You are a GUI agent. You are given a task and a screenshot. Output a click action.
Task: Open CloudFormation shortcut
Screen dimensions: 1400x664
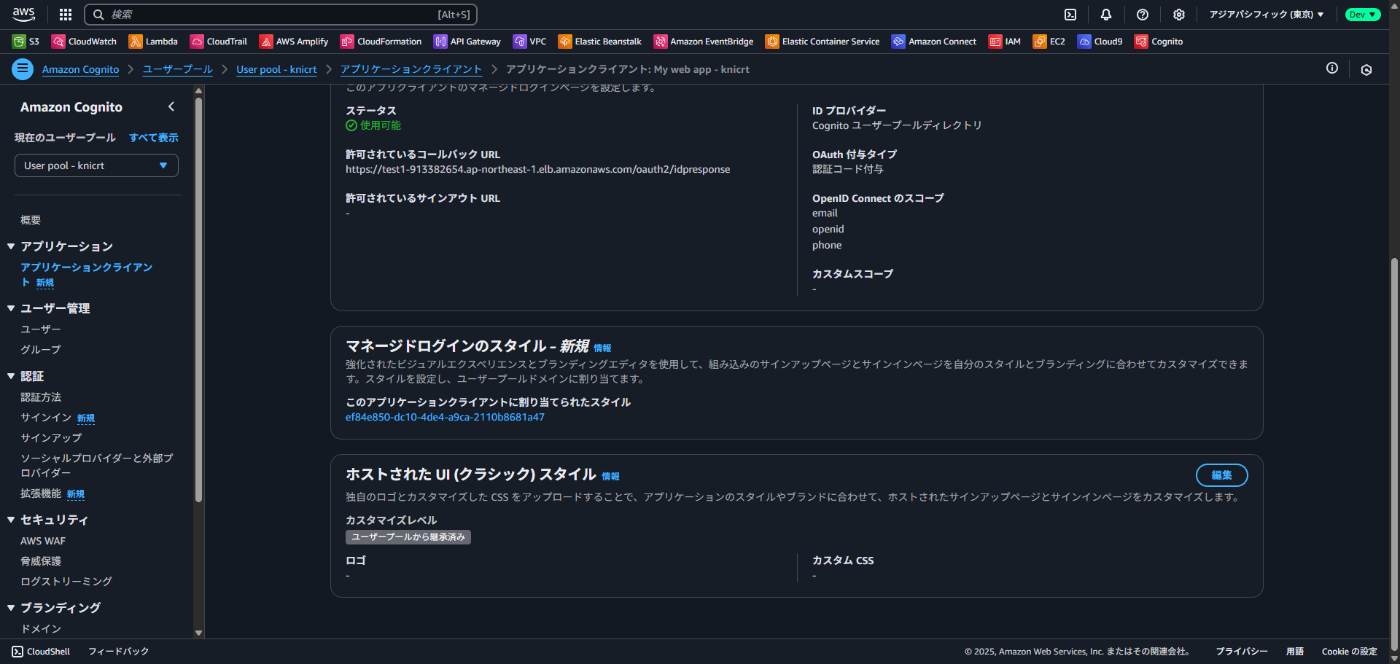[x=381, y=41]
